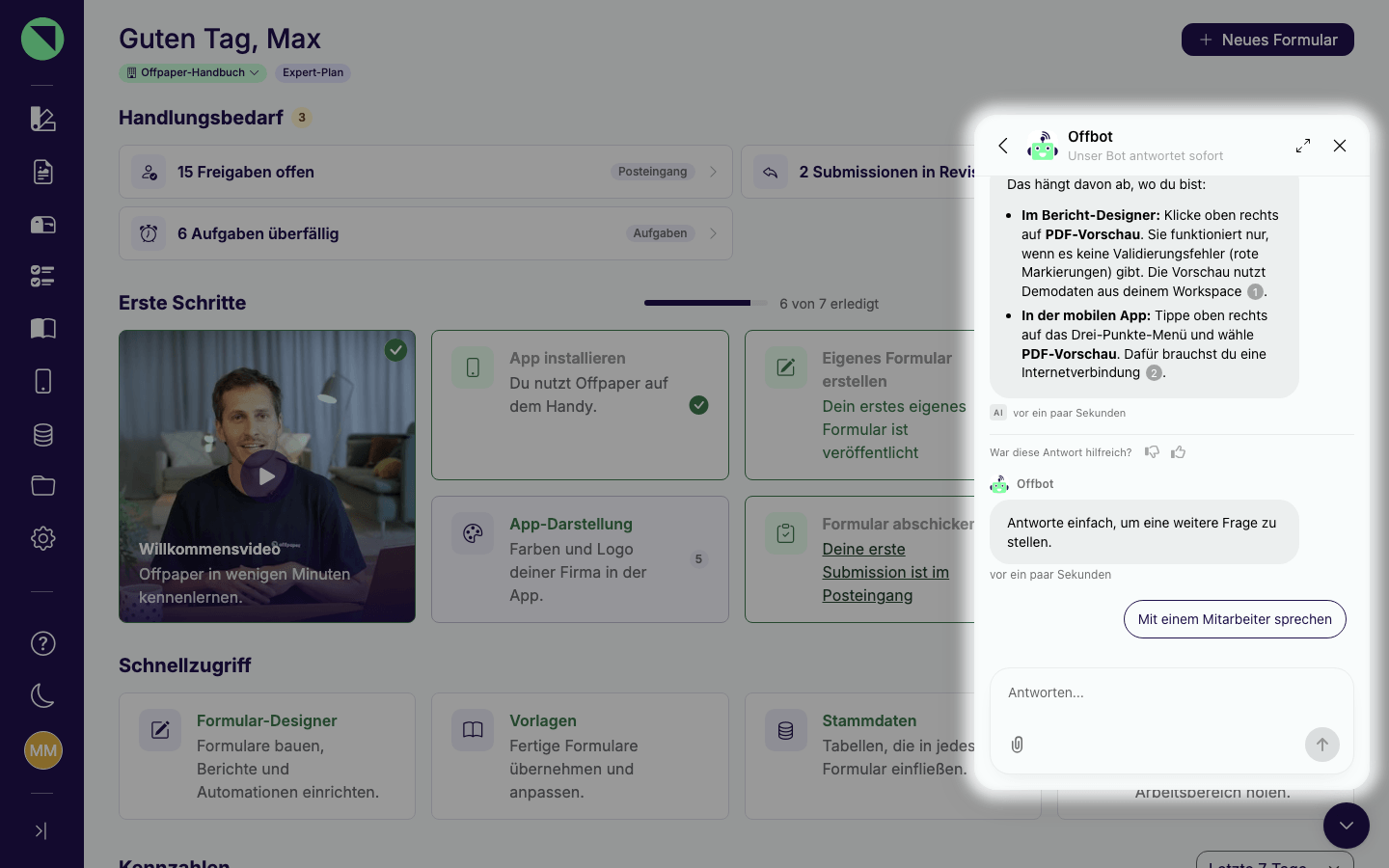The image size is (1389, 868).
Task: Open citation 1 in bot answer
Action: (x=1255, y=292)
